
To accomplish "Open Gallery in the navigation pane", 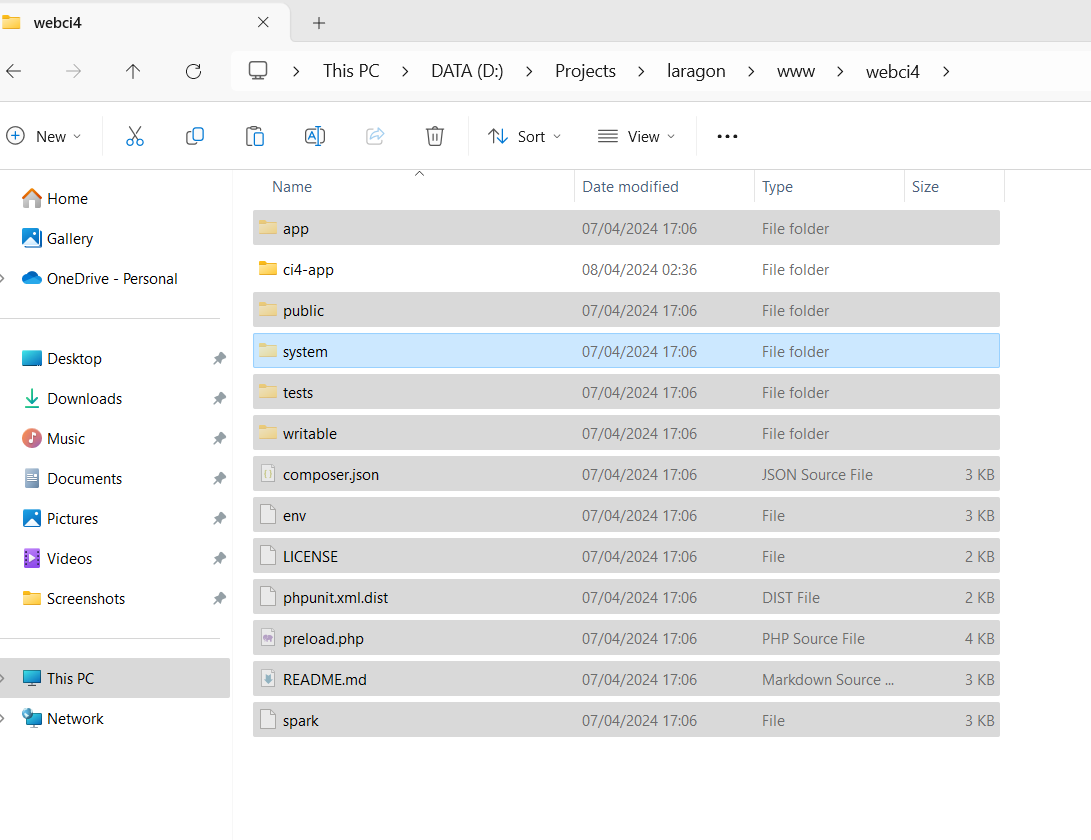I will pyautogui.click(x=57, y=238).
